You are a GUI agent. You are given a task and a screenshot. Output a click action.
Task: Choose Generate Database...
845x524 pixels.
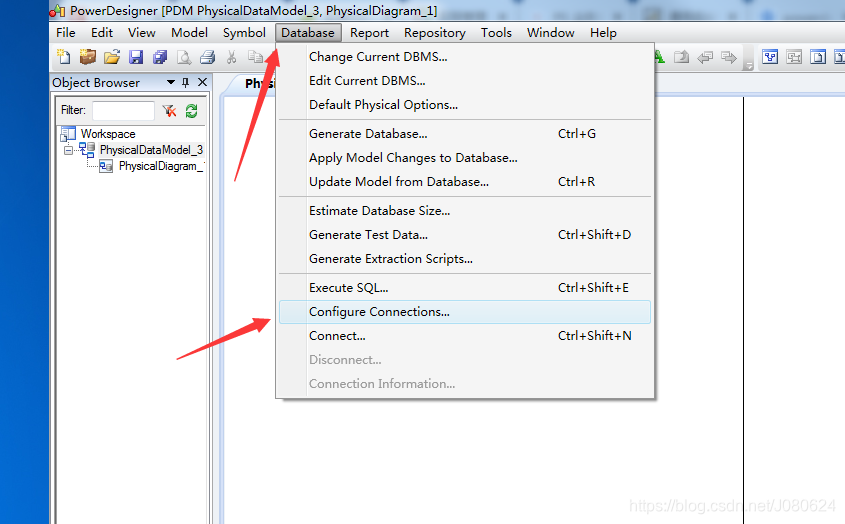point(465,134)
